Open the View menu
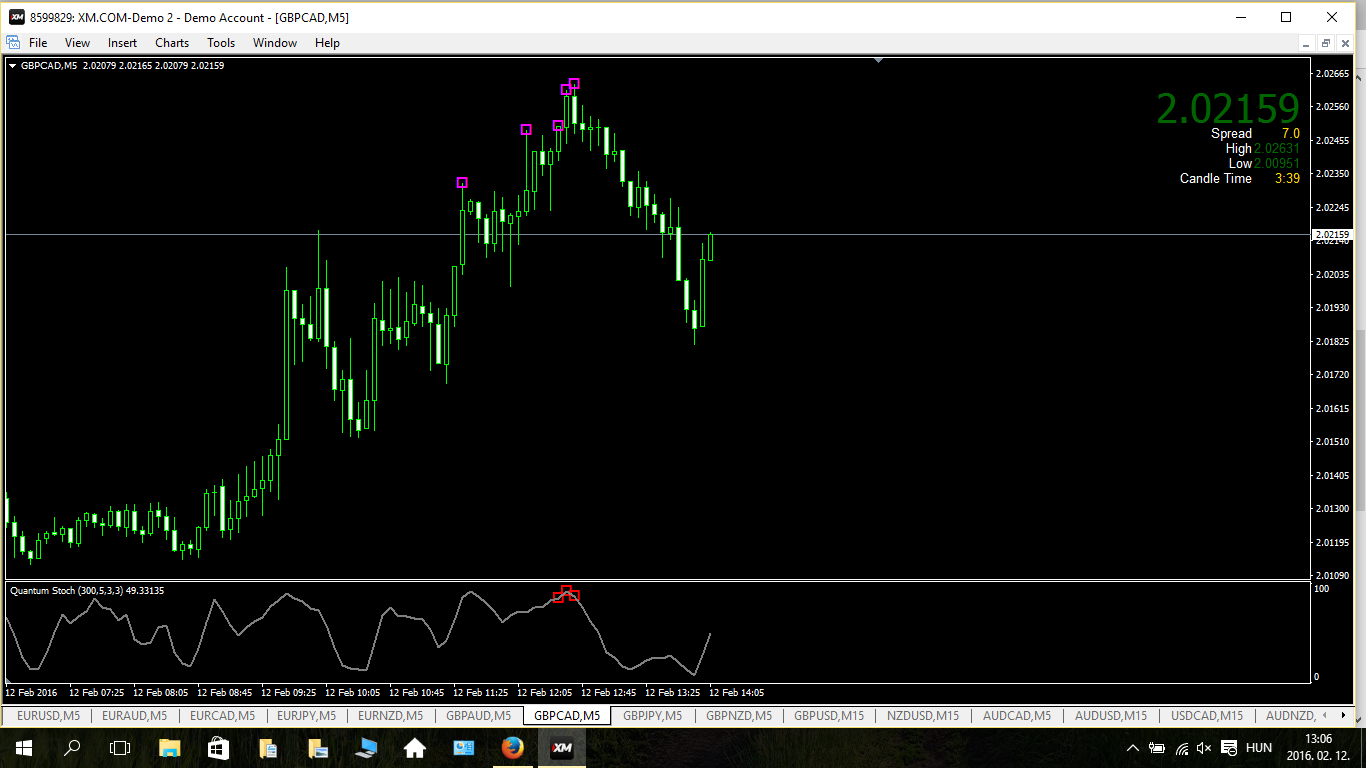The width and height of the screenshot is (1366, 768). (x=77, y=43)
